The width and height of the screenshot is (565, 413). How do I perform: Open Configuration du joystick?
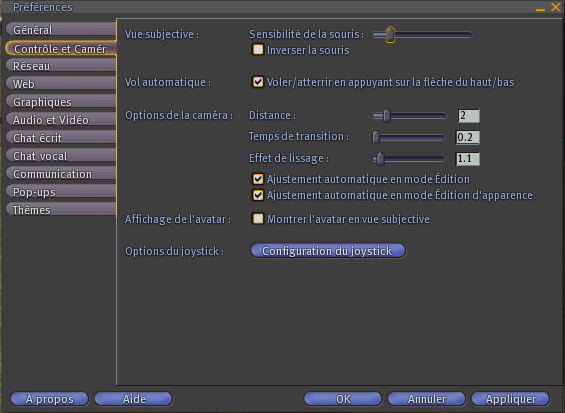328,251
